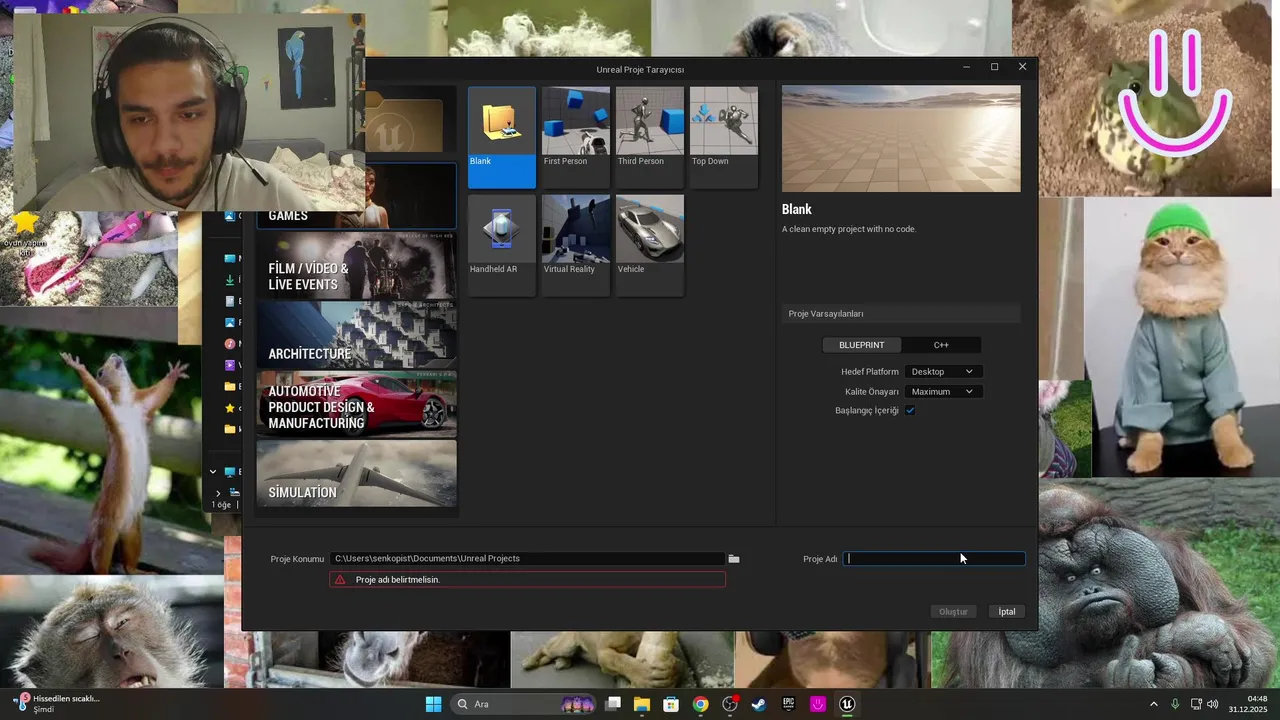Select the Blank project template
This screenshot has height=720, width=1280.
[x=502, y=137]
